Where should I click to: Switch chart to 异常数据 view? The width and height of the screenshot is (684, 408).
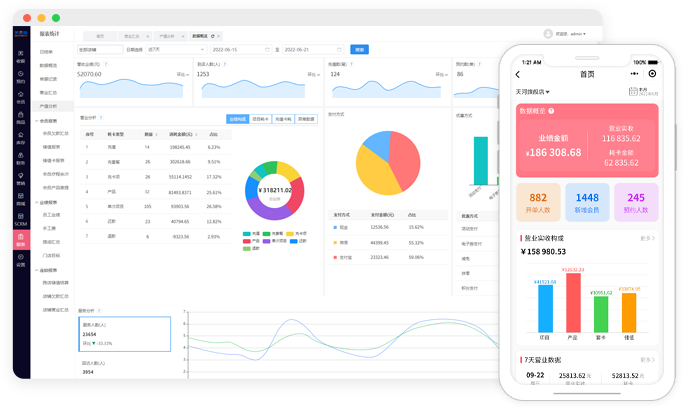305,117
